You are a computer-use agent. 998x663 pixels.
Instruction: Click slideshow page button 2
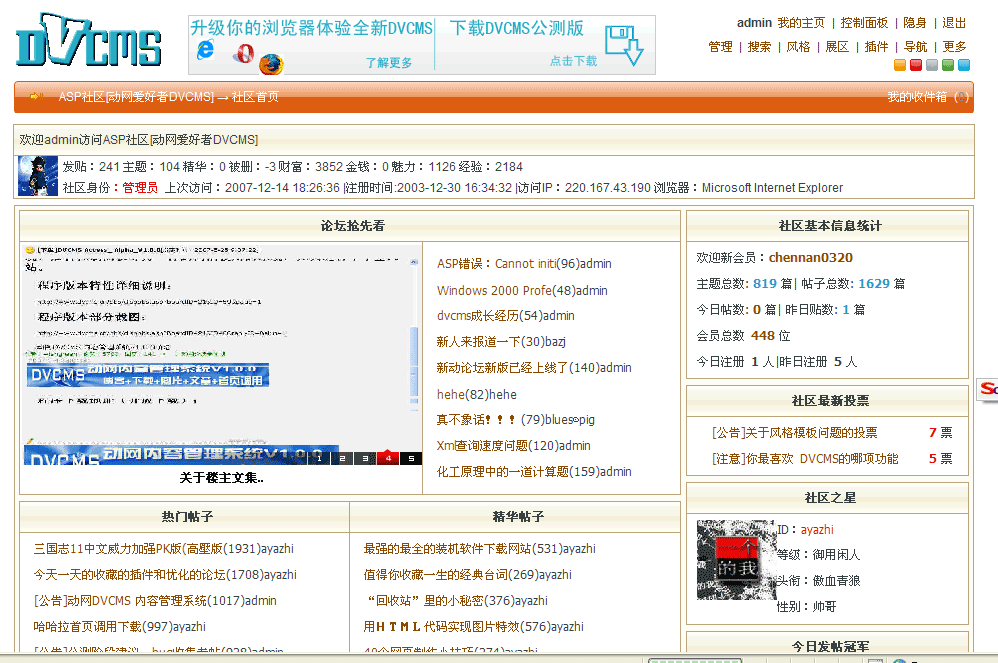[x=342, y=457]
